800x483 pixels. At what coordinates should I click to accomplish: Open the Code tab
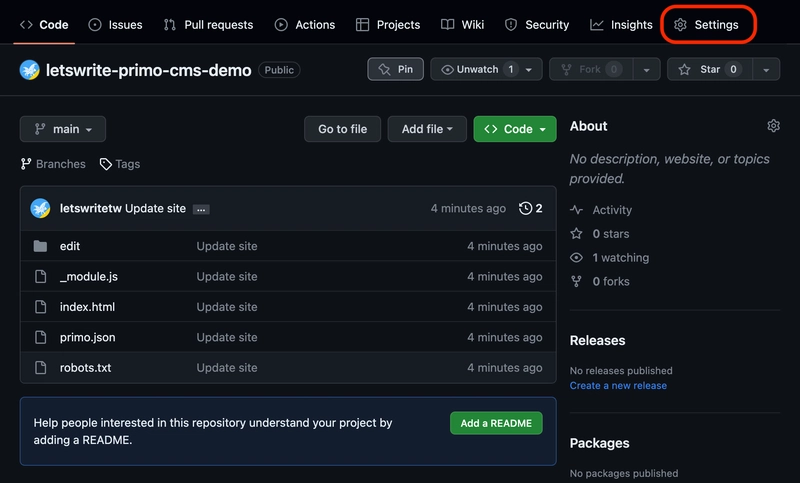click(44, 24)
